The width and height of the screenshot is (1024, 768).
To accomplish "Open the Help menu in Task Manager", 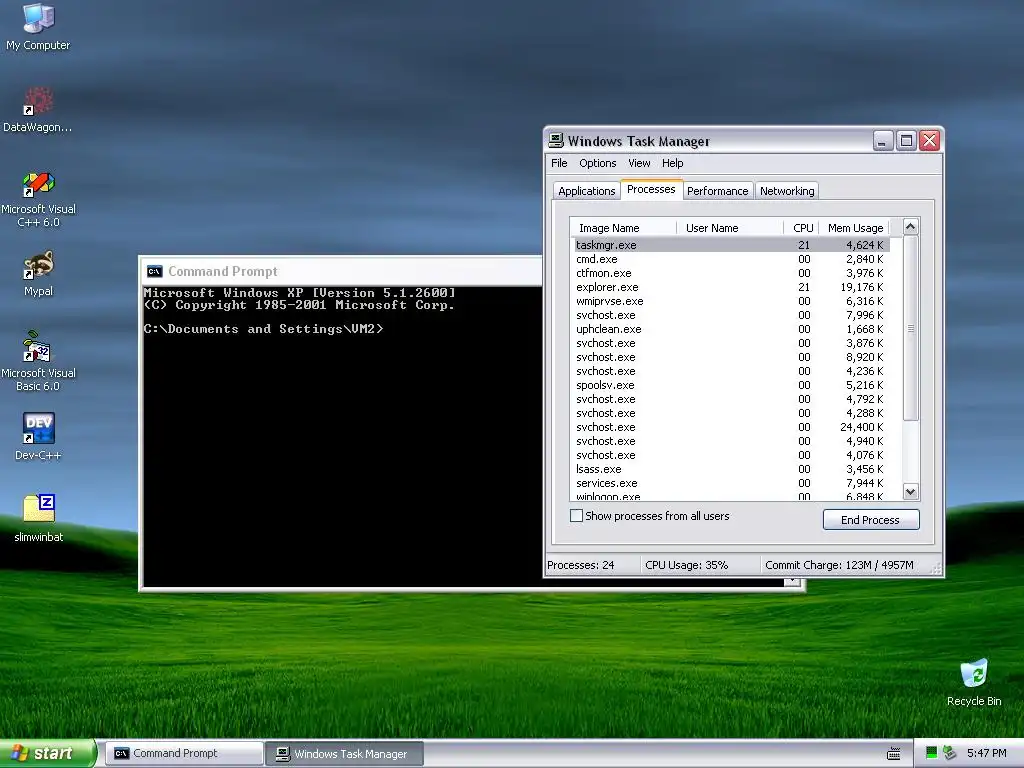I will click(673, 163).
